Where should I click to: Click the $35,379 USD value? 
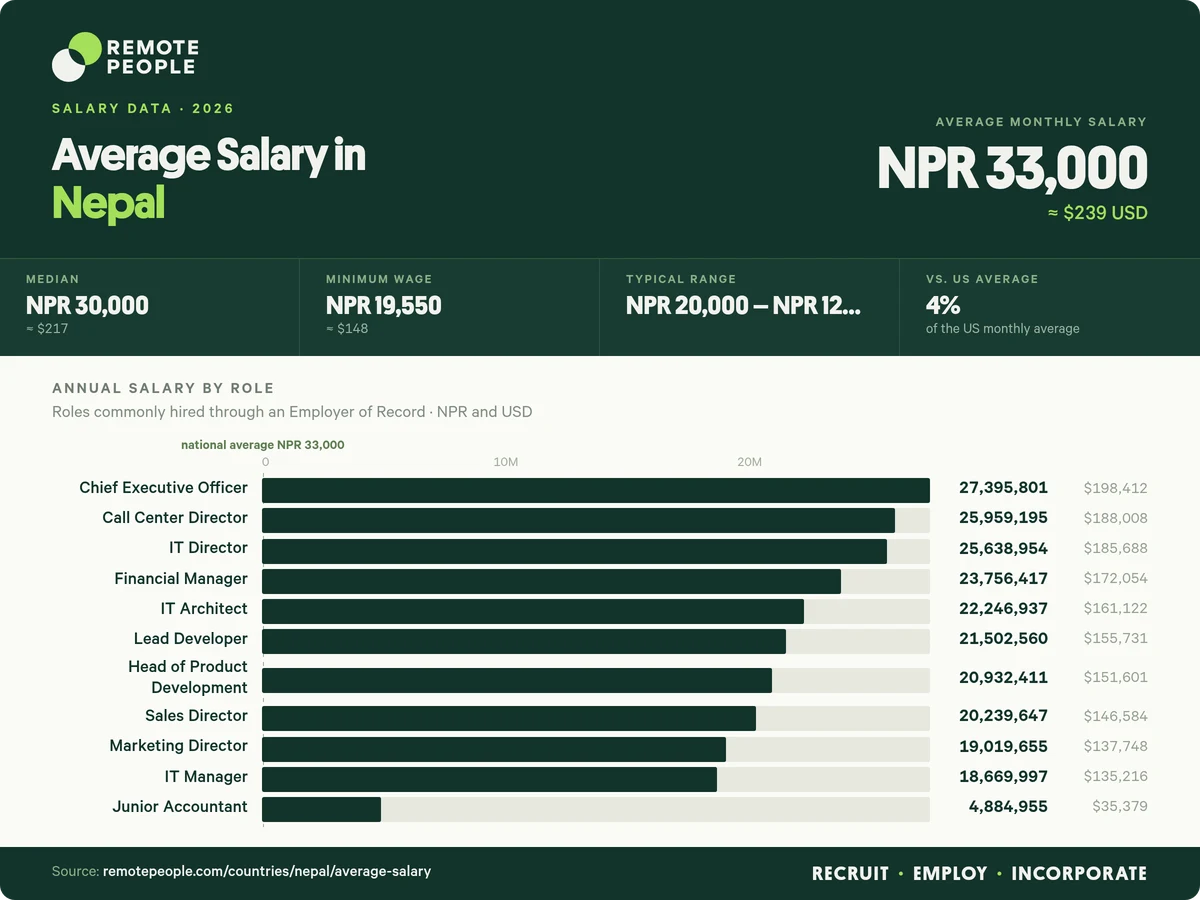pyautogui.click(x=1120, y=807)
